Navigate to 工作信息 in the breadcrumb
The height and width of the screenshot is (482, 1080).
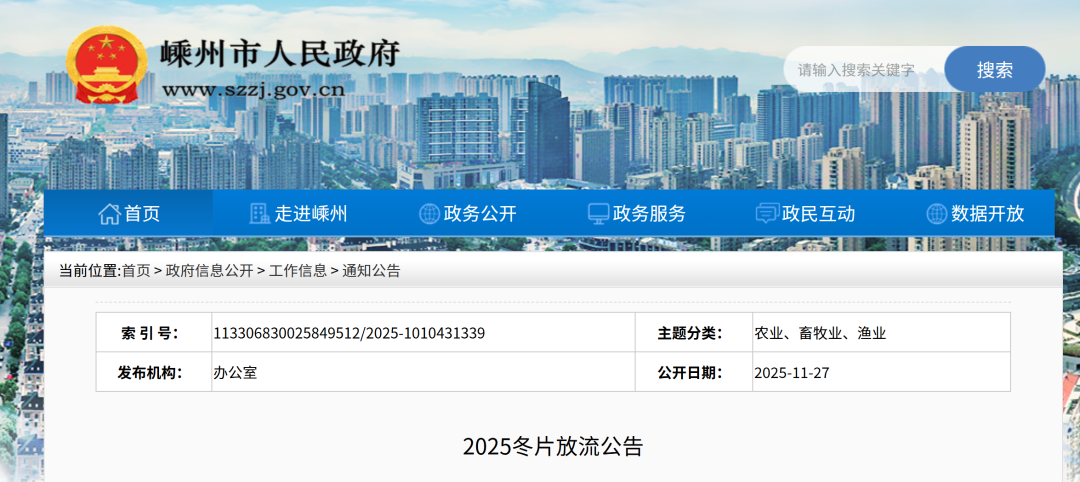[x=297, y=271]
